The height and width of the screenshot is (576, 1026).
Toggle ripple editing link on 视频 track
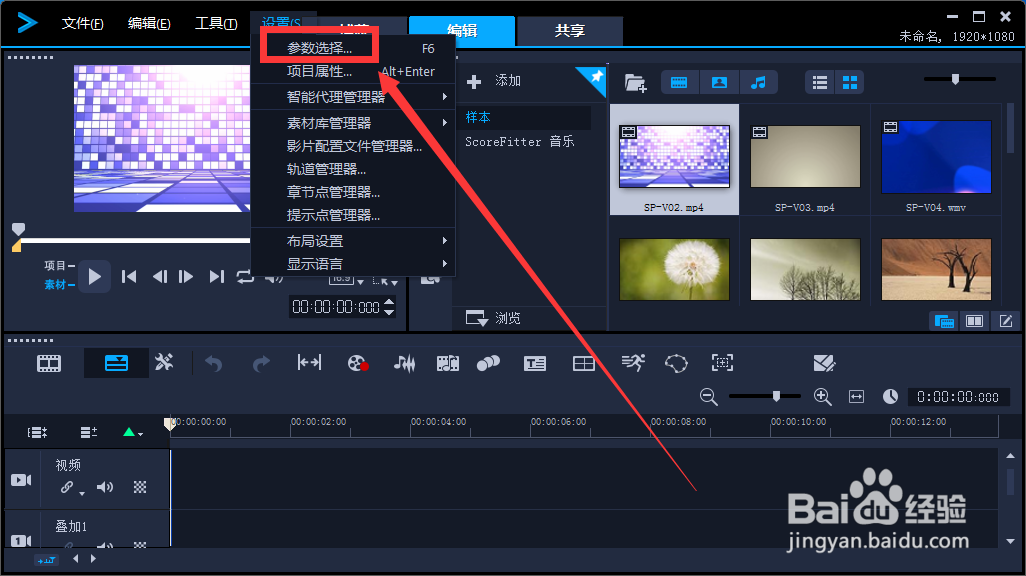tap(67, 487)
